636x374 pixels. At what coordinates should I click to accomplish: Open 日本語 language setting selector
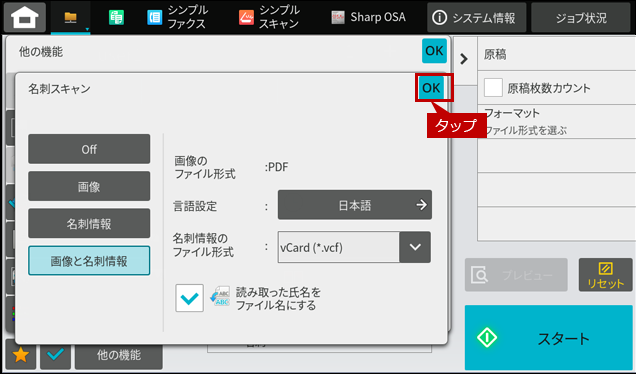click(x=355, y=205)
